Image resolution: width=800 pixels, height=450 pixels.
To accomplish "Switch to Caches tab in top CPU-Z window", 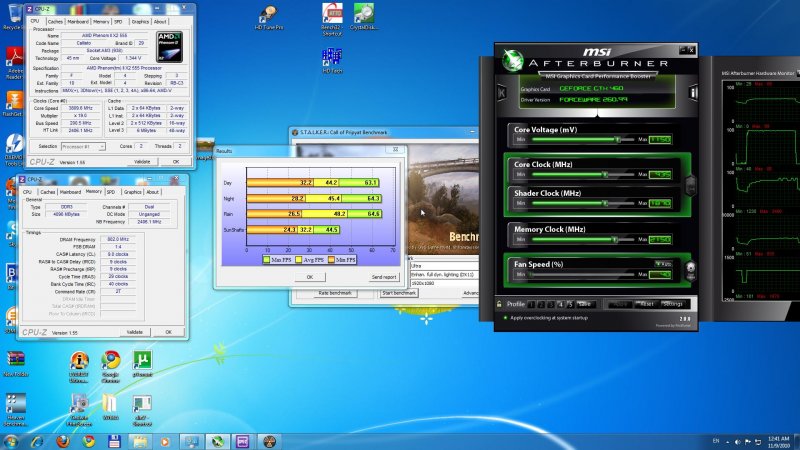I will click(55, 21).
